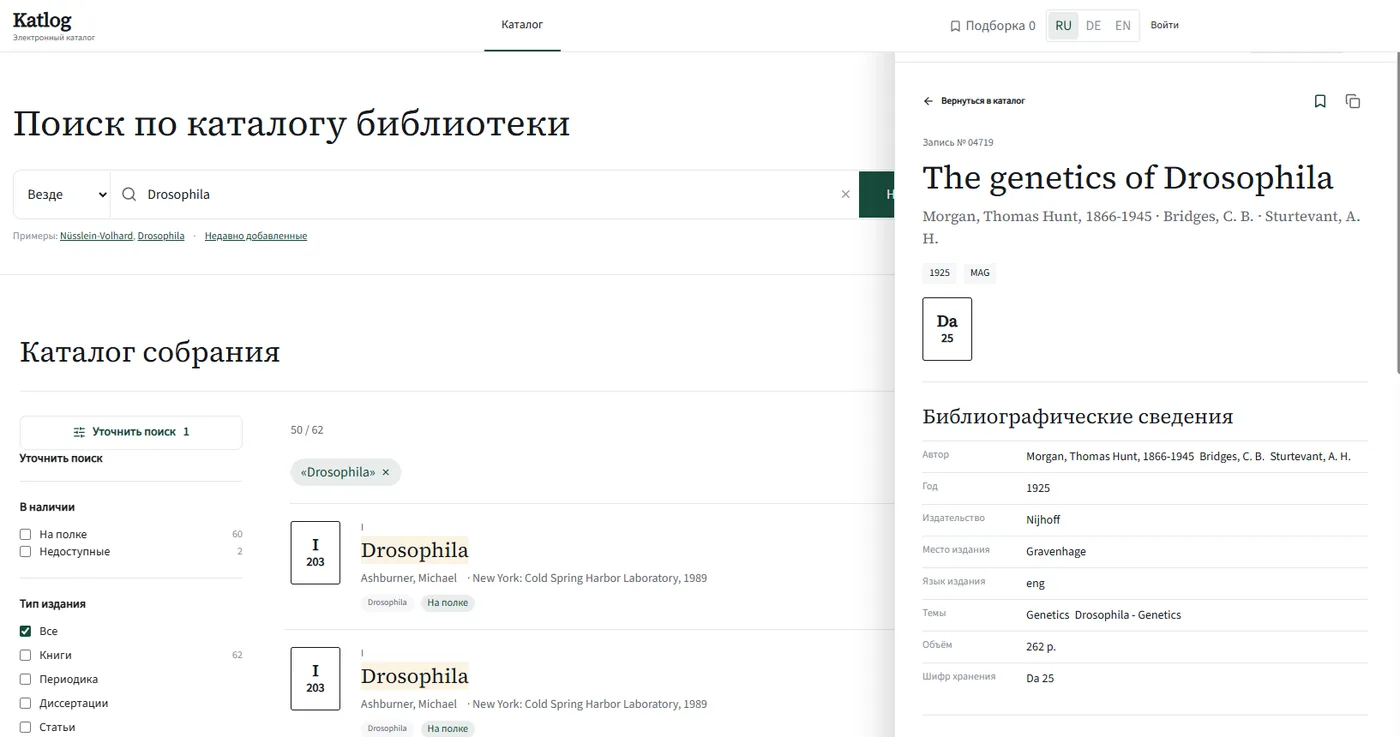
Task: Toggle the На полке checkbox
Action: pos(26,535)
